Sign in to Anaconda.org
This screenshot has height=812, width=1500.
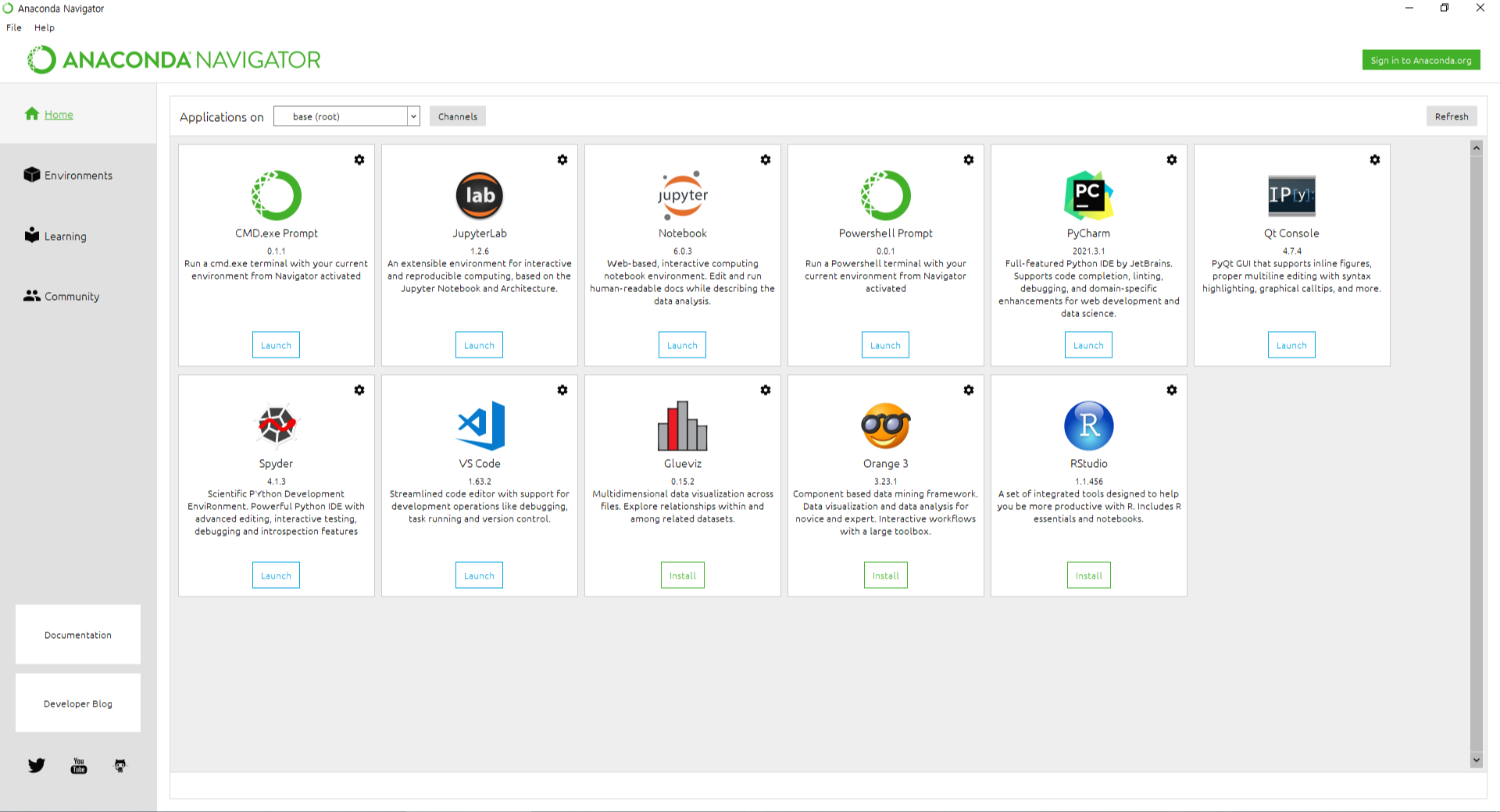[1421, 60]
